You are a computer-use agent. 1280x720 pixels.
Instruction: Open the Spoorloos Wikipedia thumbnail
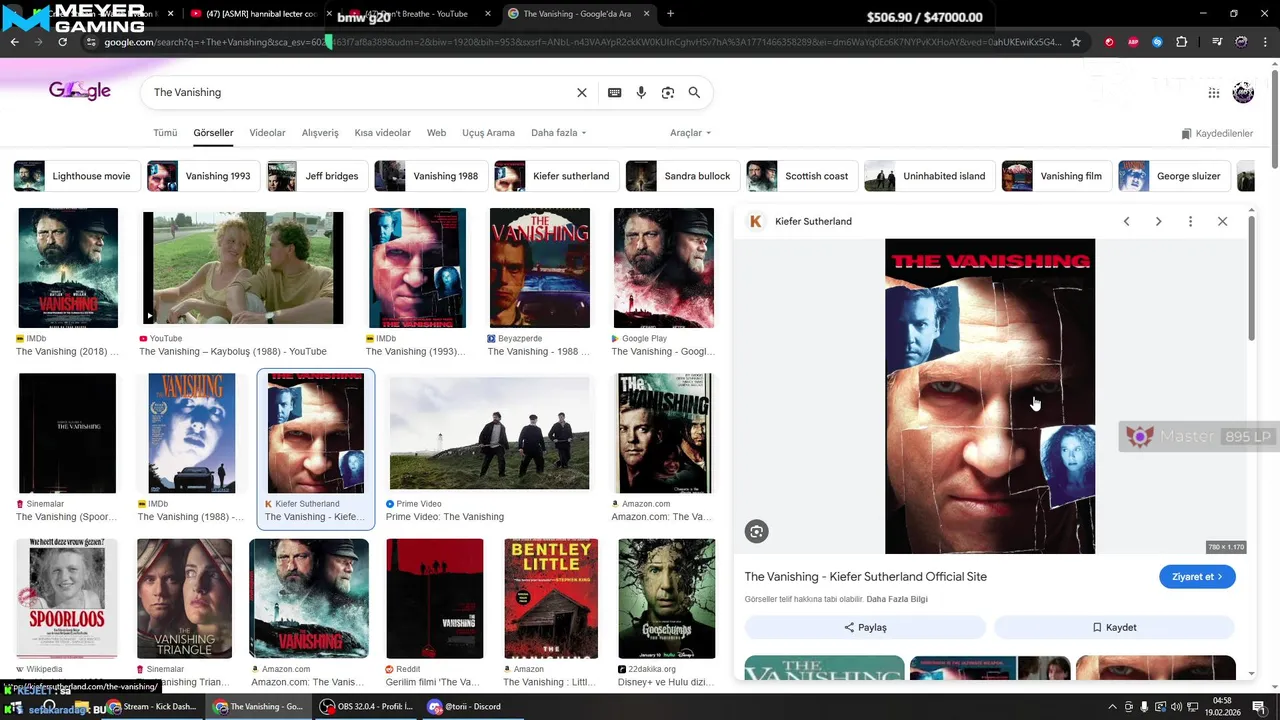67,598
